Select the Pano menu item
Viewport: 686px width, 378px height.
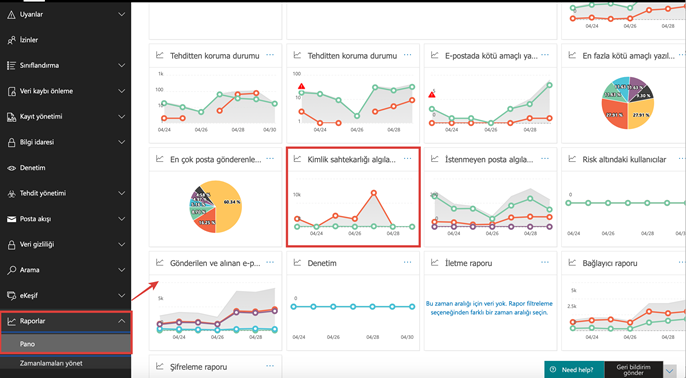click(66, 344)
